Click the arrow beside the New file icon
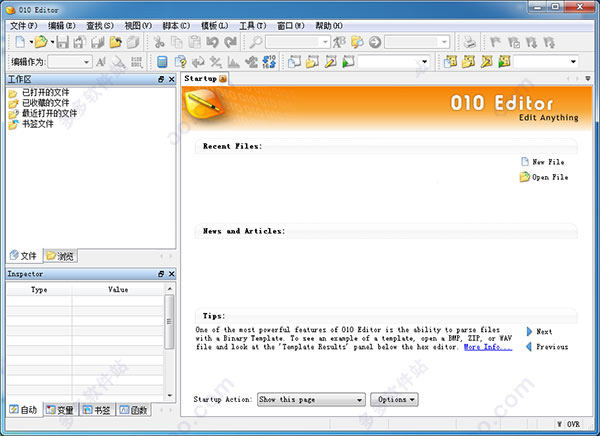 tap(31, 42)
